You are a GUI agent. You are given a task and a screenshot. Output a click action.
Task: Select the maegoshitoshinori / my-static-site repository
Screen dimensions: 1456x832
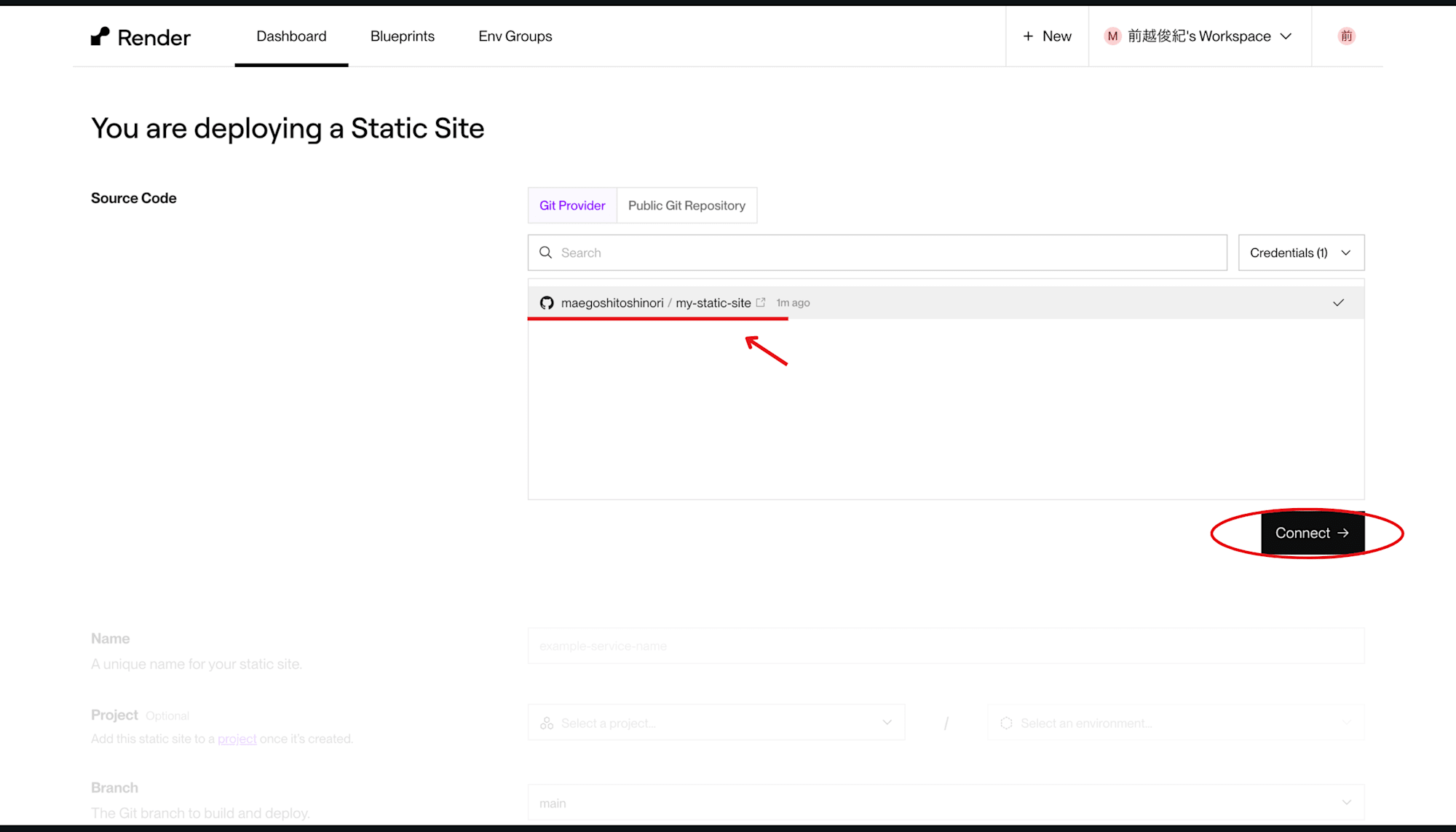[x=946, y=303]
